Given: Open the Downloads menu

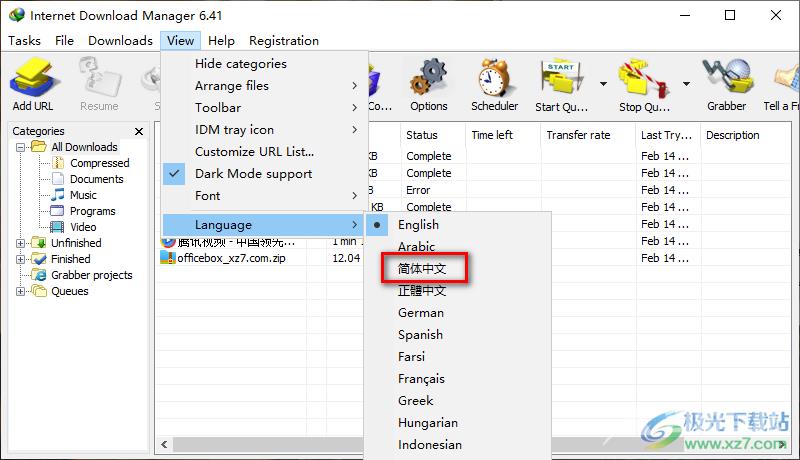Looking at the screenshot, I should [120, 40].
